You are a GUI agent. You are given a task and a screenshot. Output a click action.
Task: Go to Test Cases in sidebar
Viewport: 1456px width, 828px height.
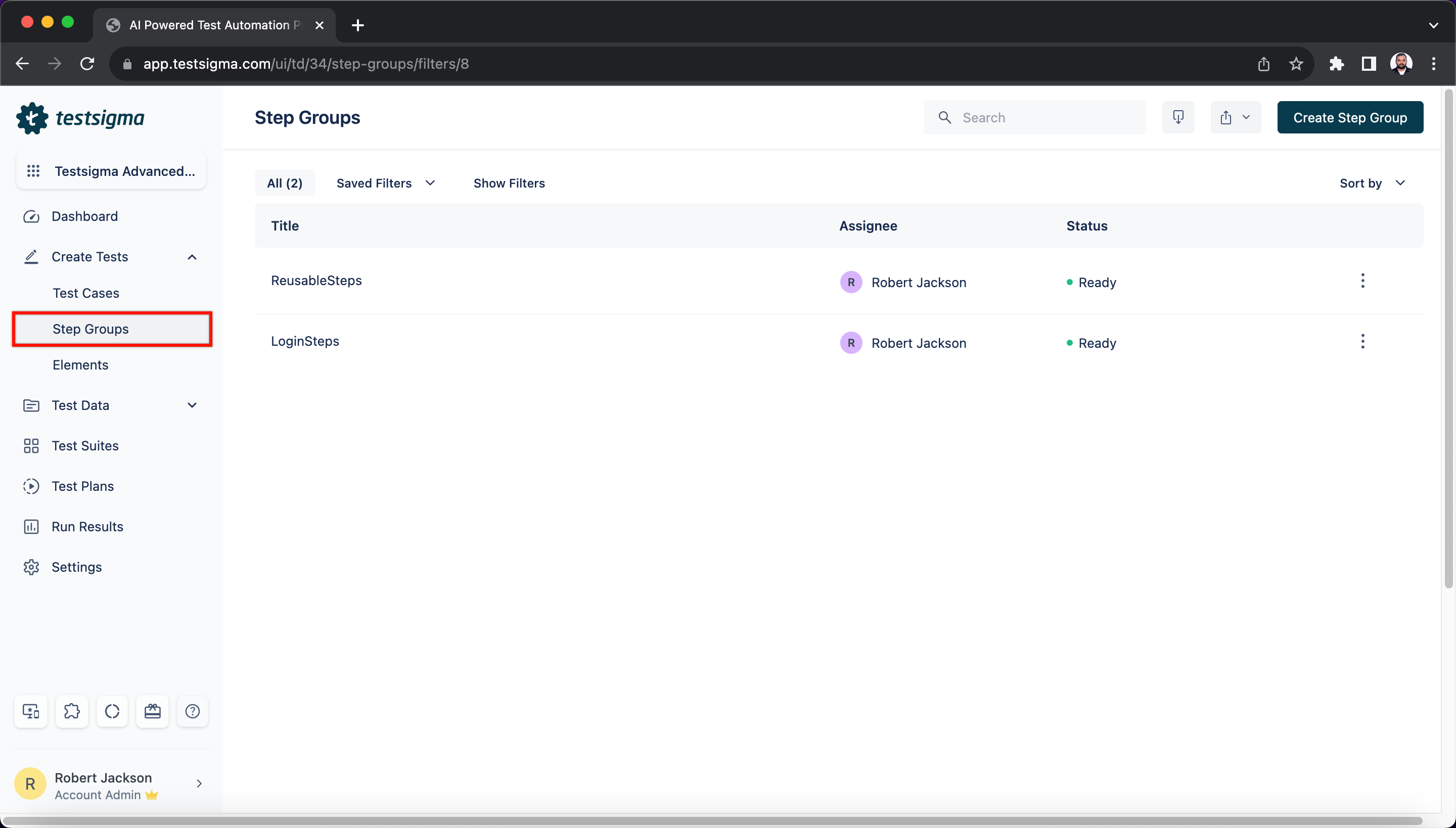(x=86, y=293)
